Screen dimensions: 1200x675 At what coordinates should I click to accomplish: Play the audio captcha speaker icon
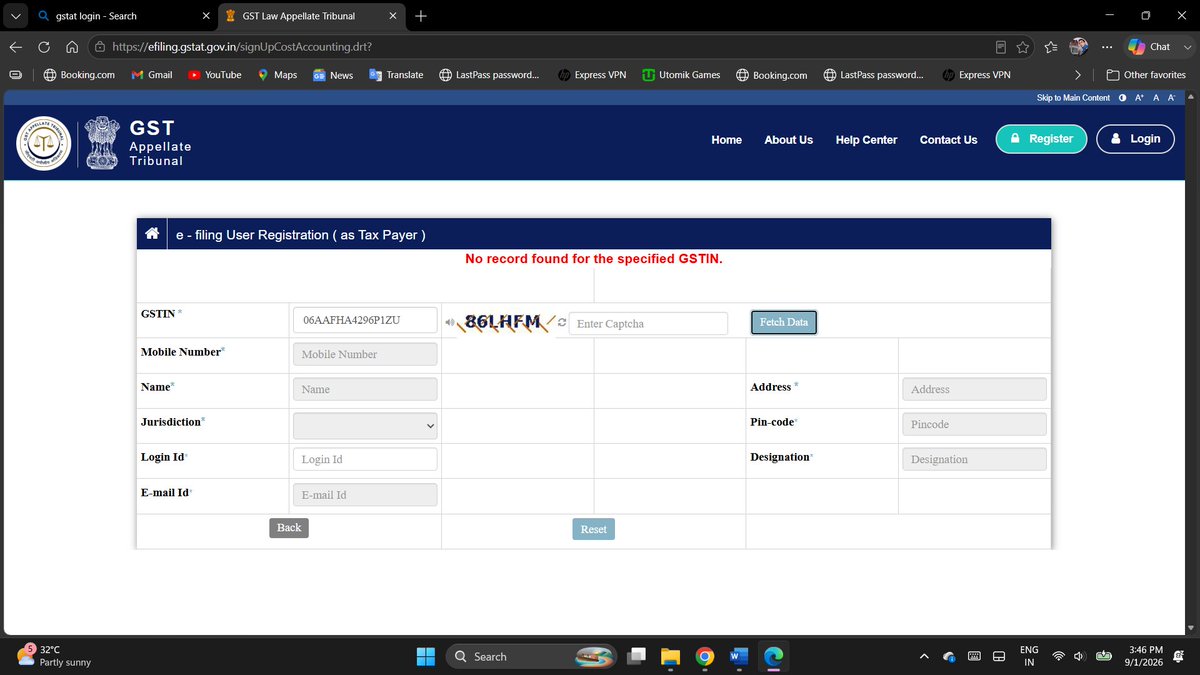click(x=450, y=323)
